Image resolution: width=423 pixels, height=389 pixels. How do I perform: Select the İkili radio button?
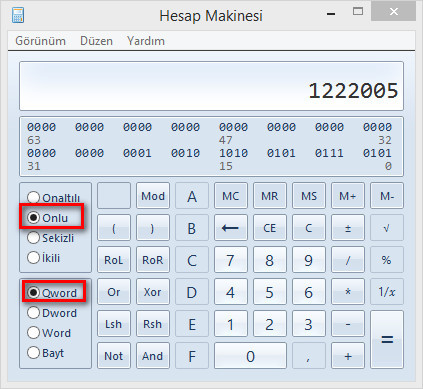pos(43,258)
